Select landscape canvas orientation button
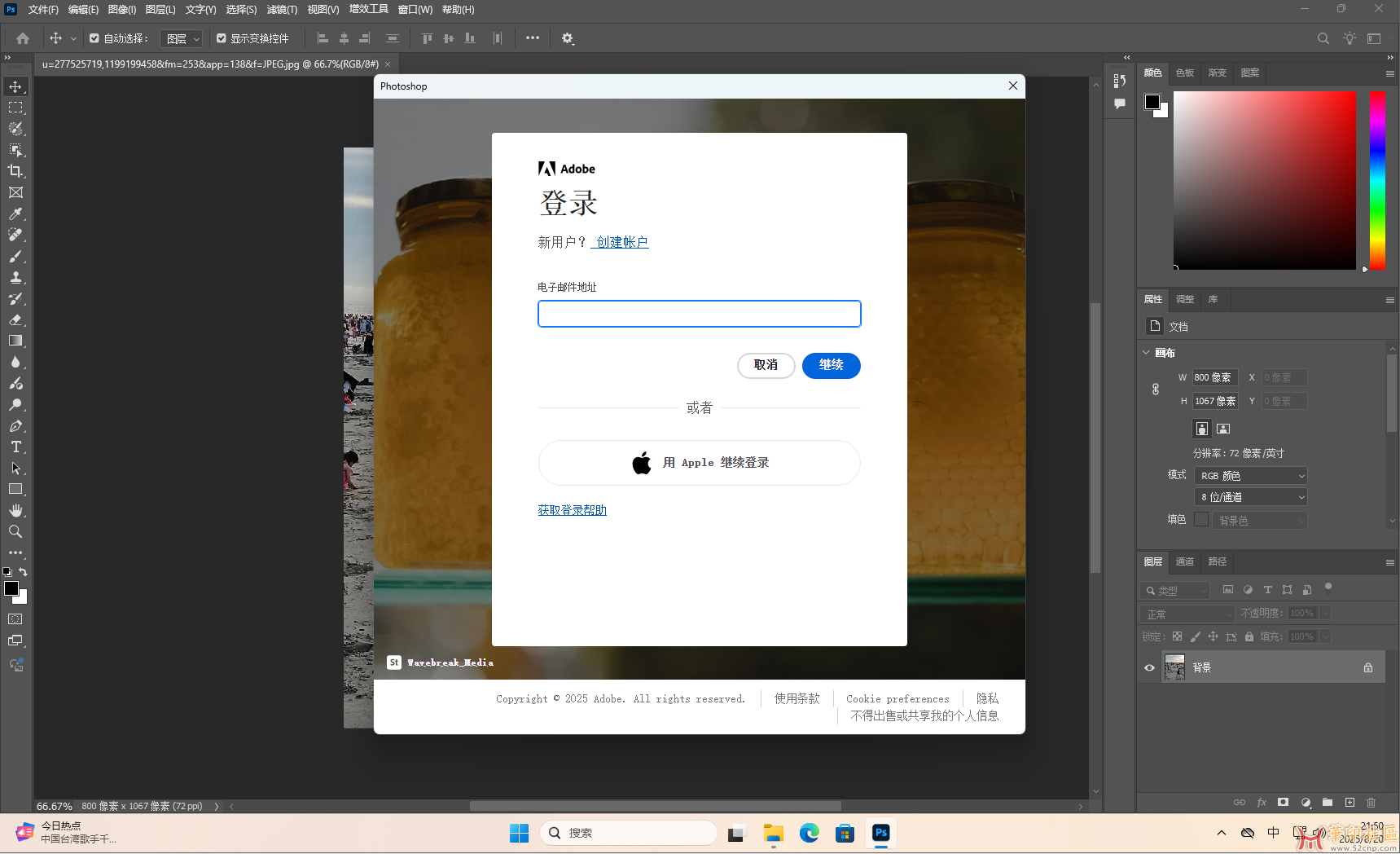Screen dimensions: 1400x854 (1223, 429)
